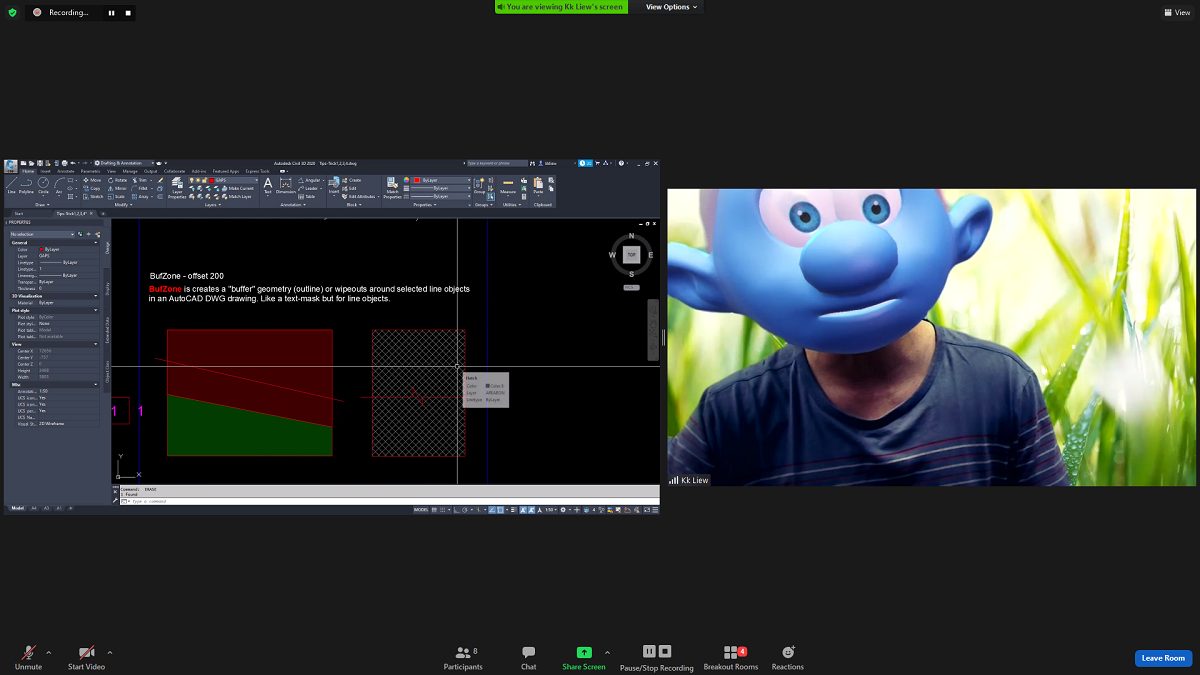Expand Share Screen options arrow
This screenshot has height=675, width=1200.
607,652
